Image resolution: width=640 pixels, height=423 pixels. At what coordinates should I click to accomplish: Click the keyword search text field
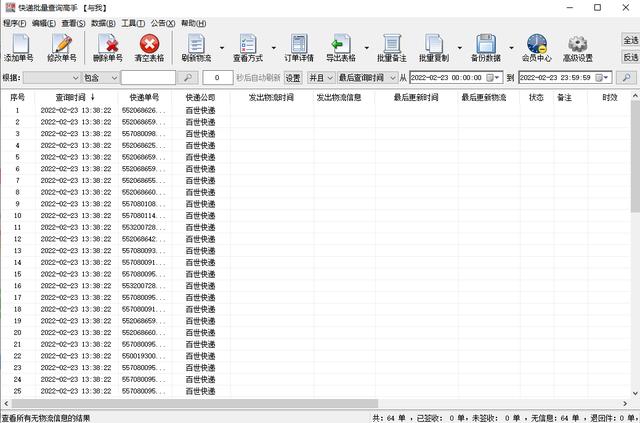point(148,78)
